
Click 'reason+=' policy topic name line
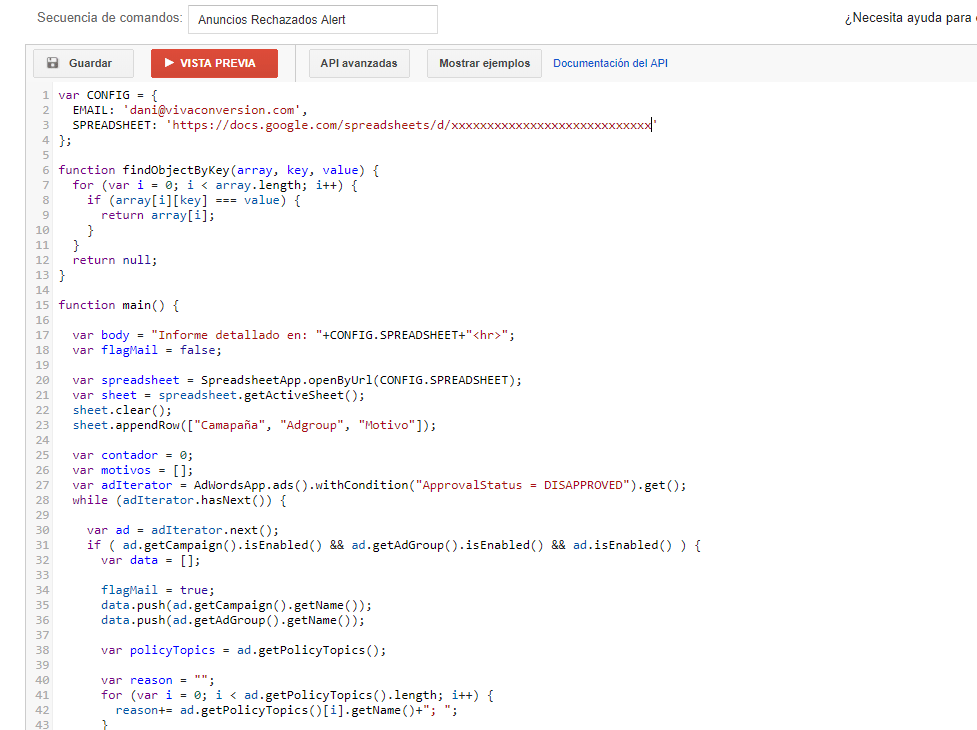click(x=287, y=710)
